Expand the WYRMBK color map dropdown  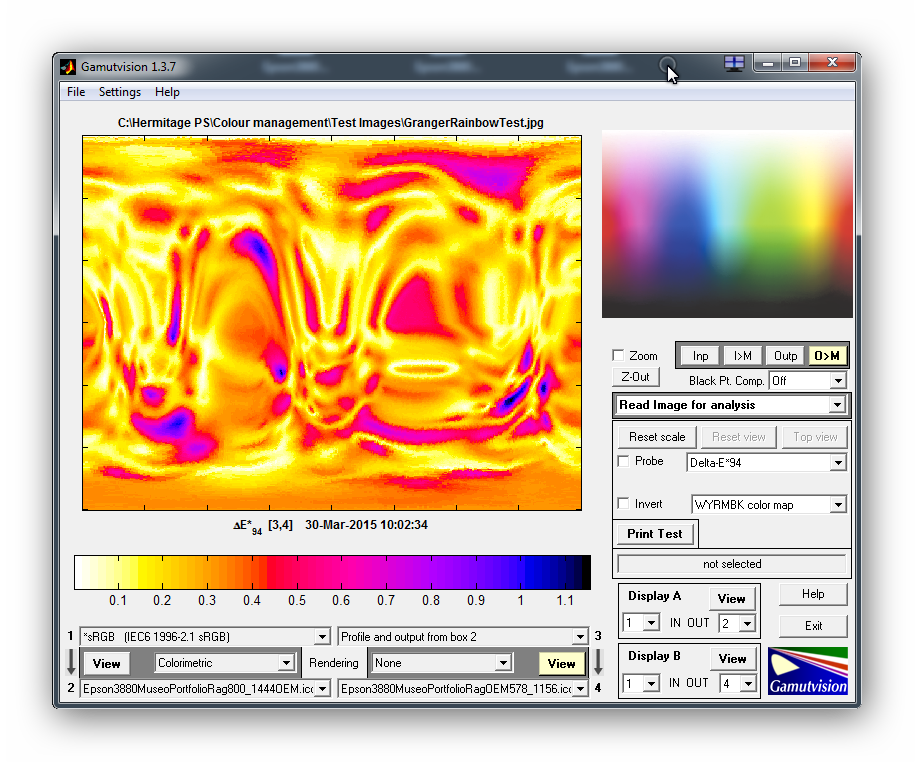(x=769, y=505)
